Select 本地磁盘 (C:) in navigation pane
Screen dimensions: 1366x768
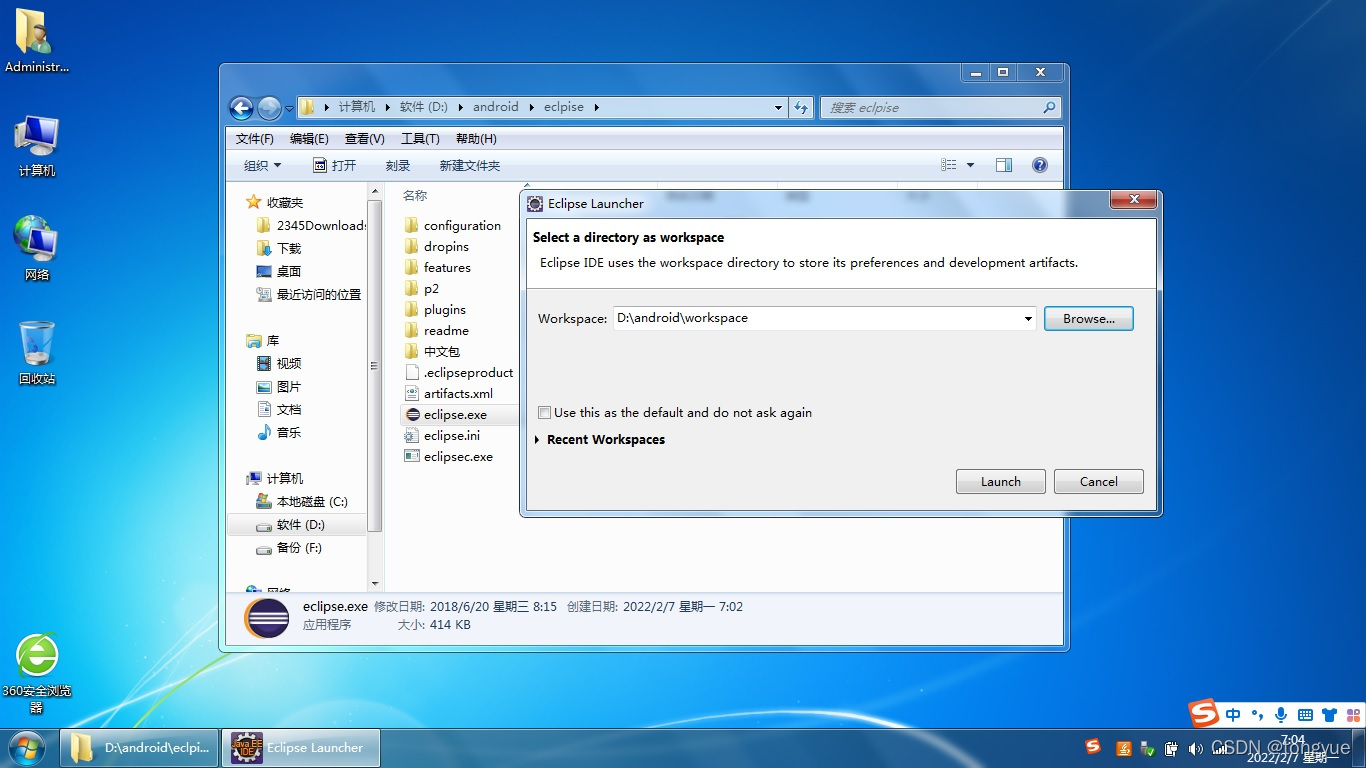[x=301, y=501]
